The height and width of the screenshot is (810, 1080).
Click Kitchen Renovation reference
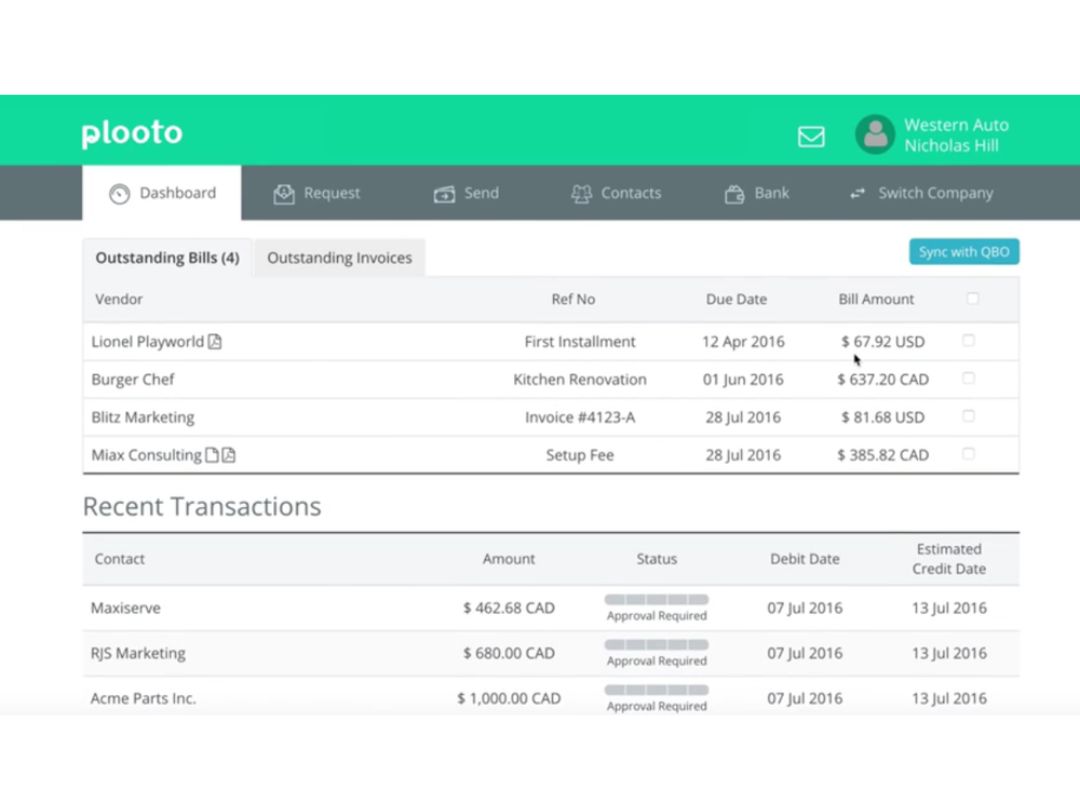580,380
